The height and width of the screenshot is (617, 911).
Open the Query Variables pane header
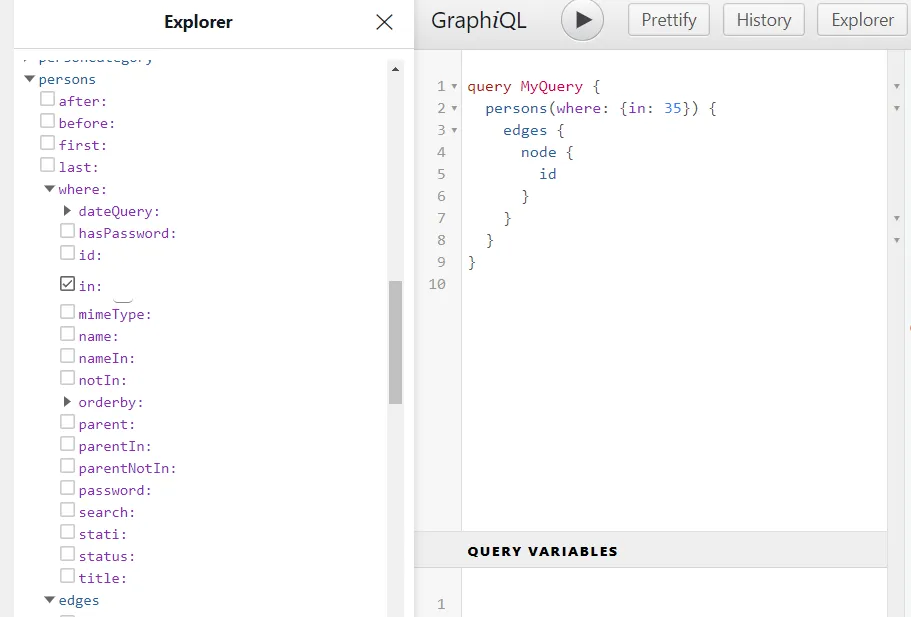tap(543, 551)
